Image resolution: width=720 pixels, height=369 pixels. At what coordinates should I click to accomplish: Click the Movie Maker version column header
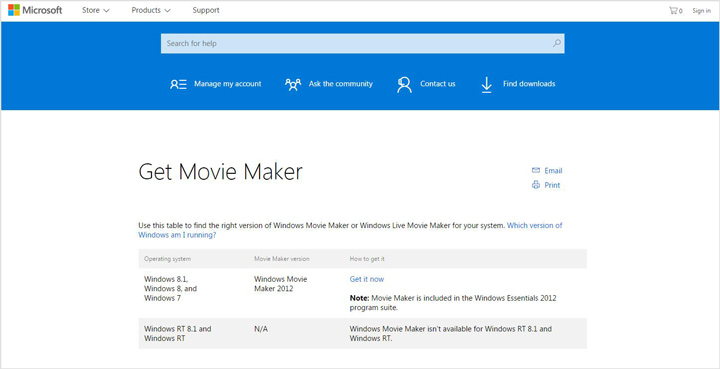(282, 259)
